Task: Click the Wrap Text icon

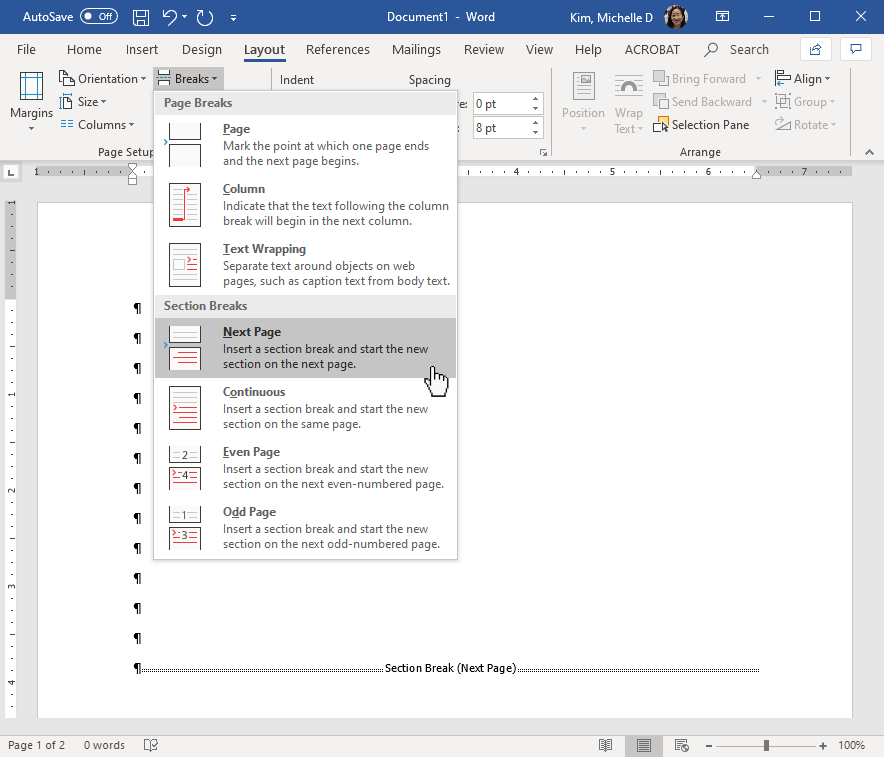Action: coord(628,101)
